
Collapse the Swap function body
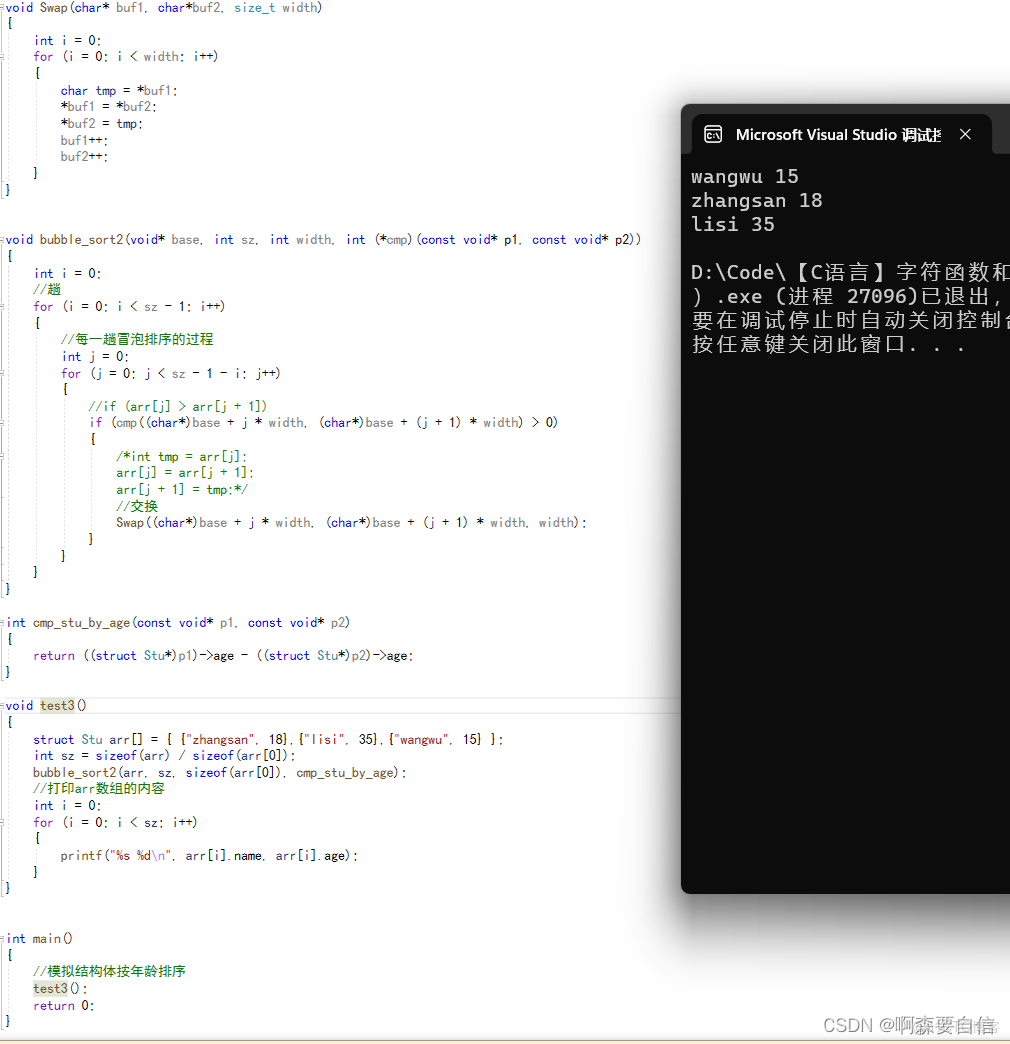(x=7, y=7)
